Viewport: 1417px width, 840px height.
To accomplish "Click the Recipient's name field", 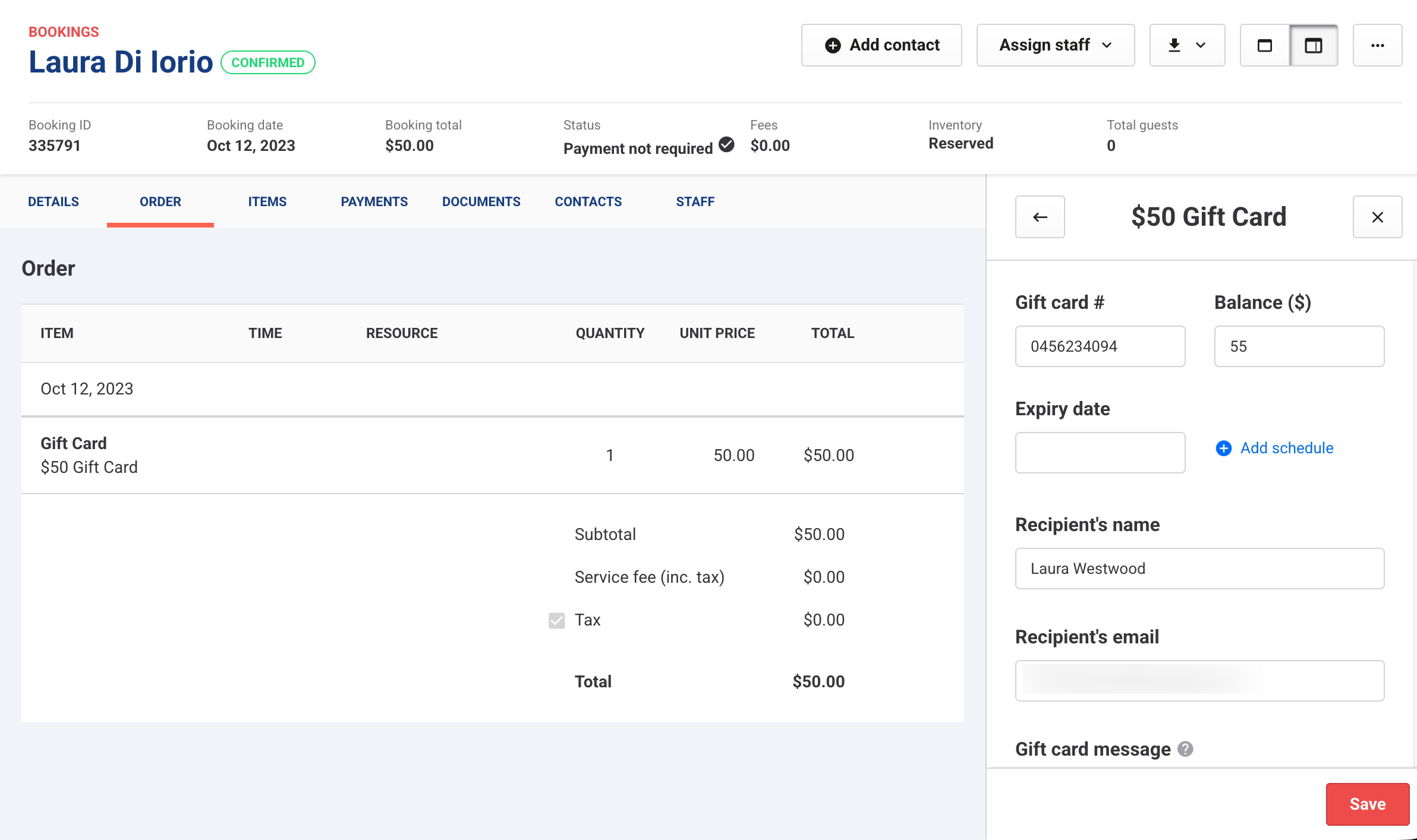I will [1199, 569].
